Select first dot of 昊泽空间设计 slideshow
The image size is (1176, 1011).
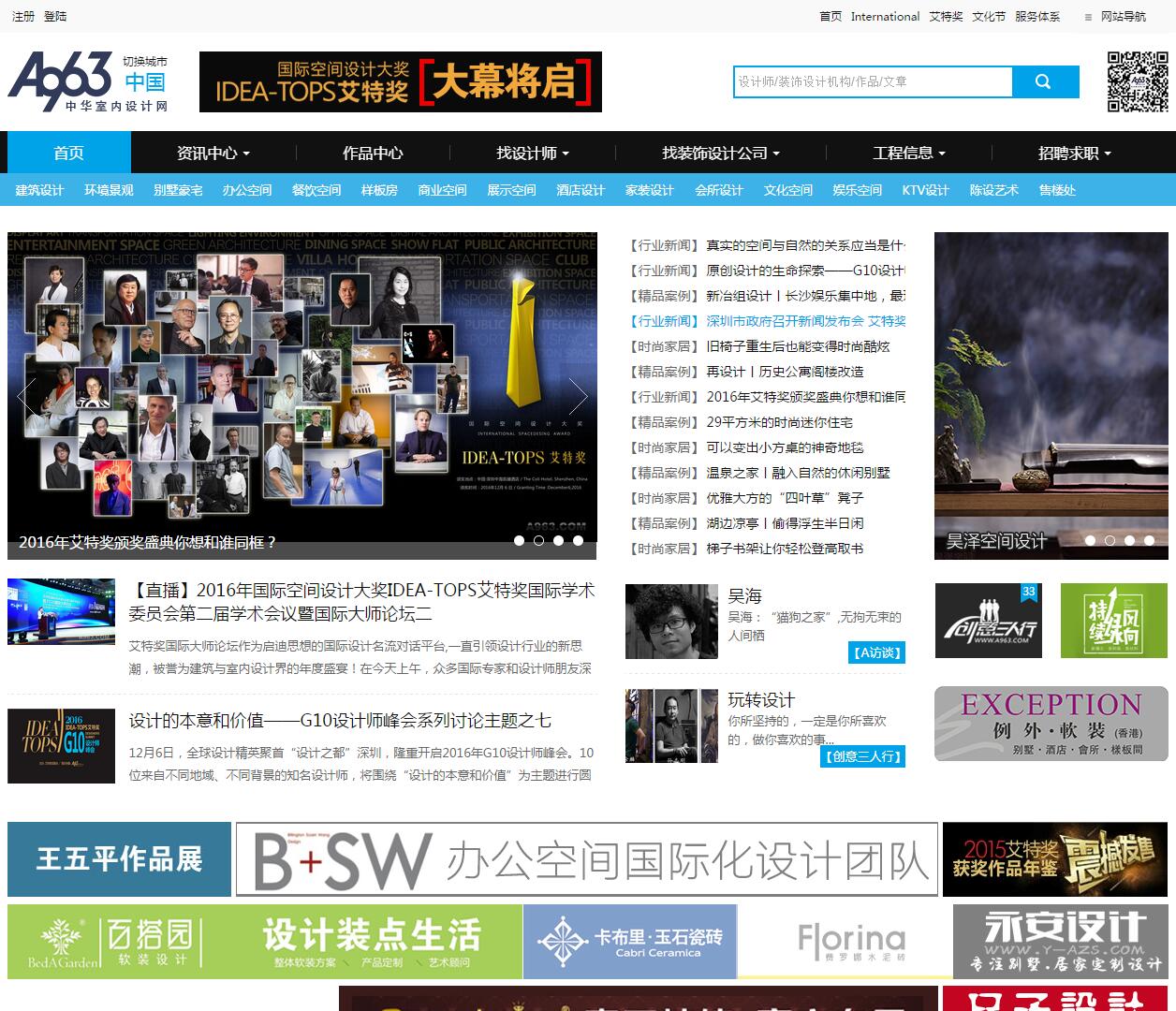click(1090, 540)
